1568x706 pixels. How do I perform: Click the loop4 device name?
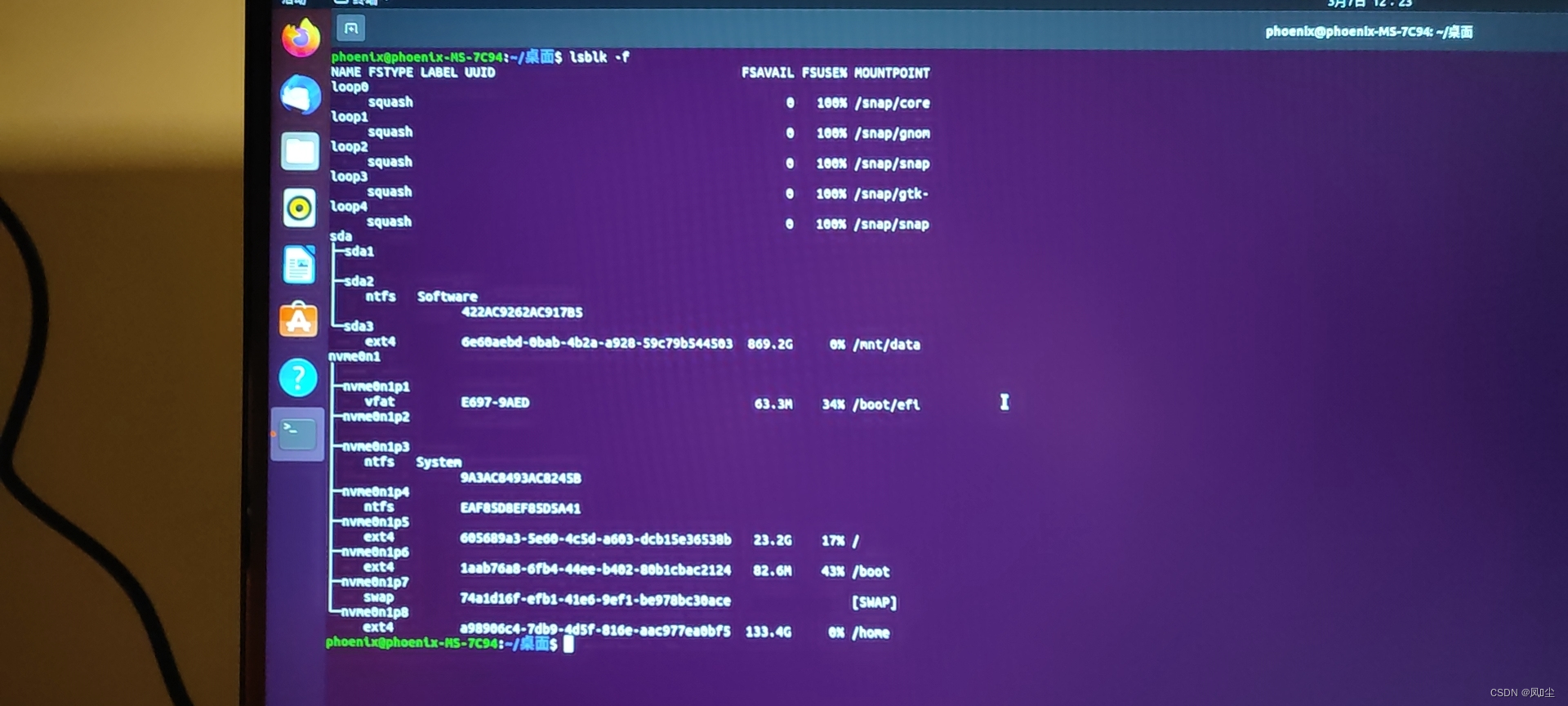(349, 207)
